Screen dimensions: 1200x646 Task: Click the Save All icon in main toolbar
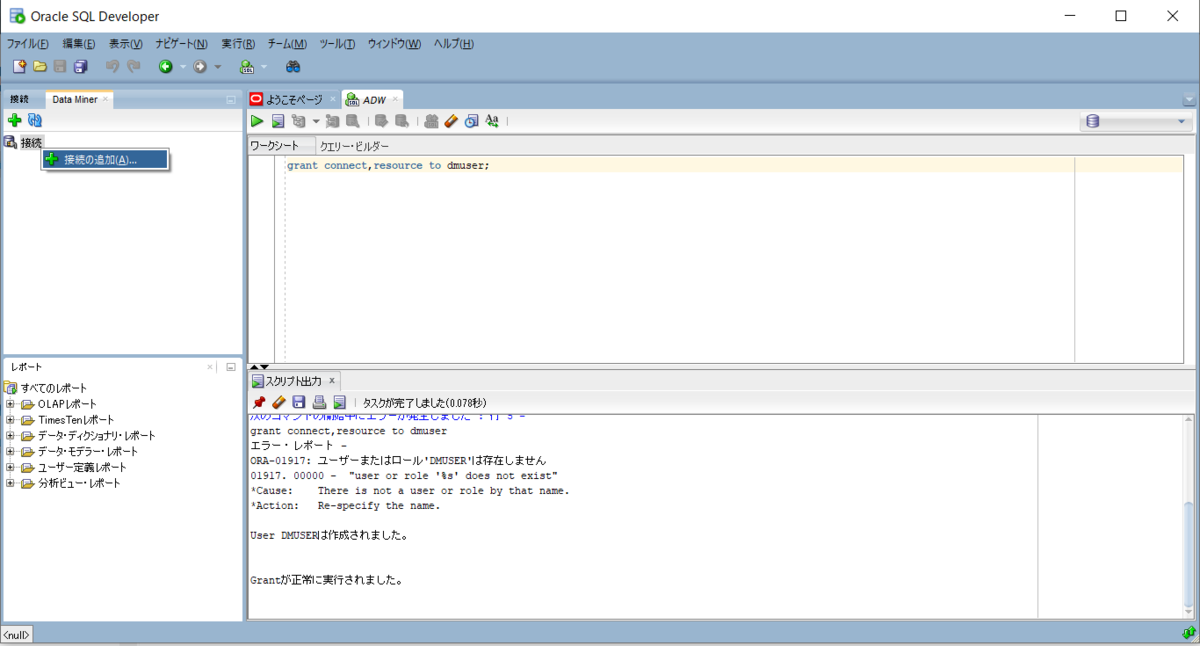81,66
